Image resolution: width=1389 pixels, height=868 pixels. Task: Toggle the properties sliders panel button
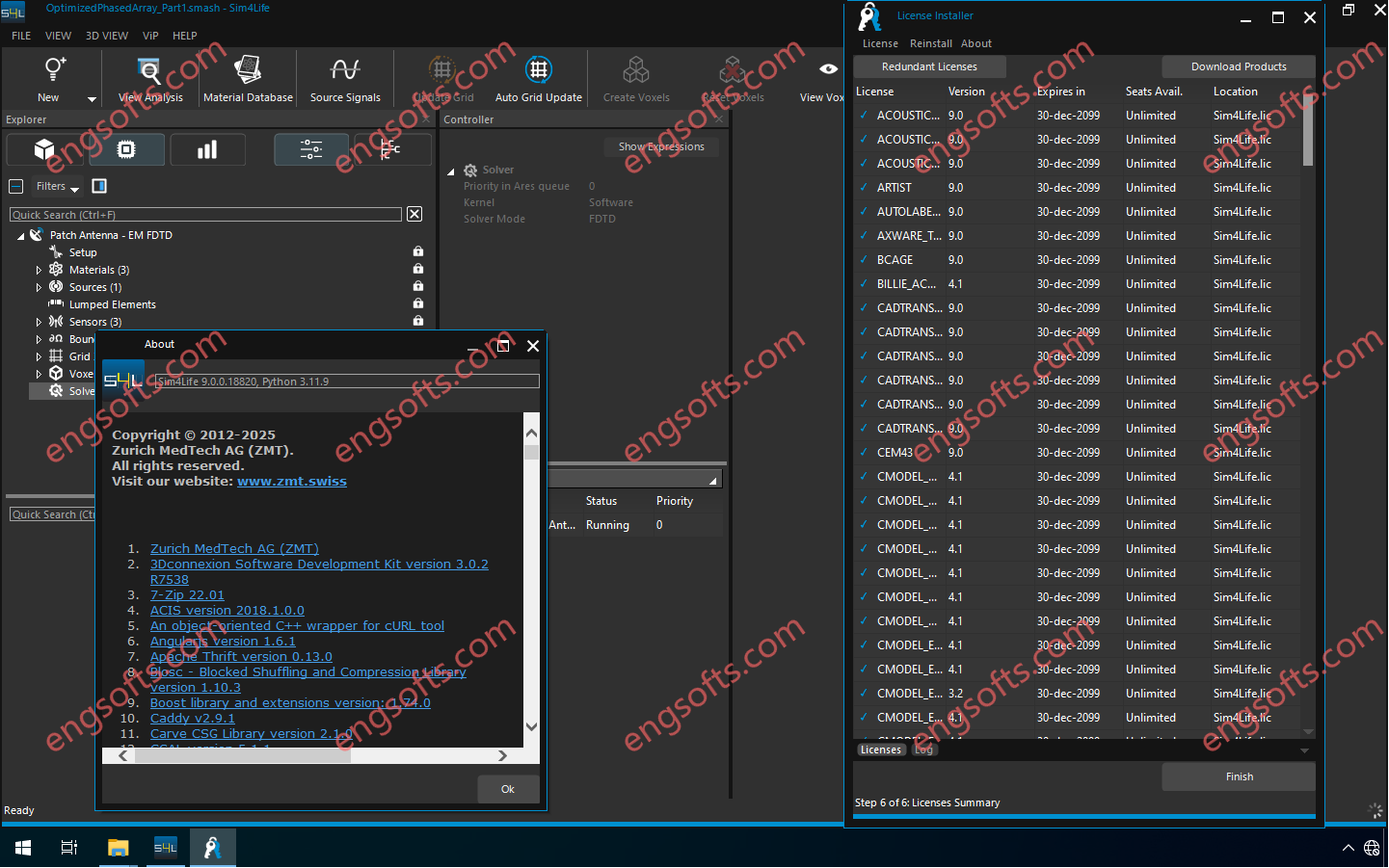(x=311, y=149)
